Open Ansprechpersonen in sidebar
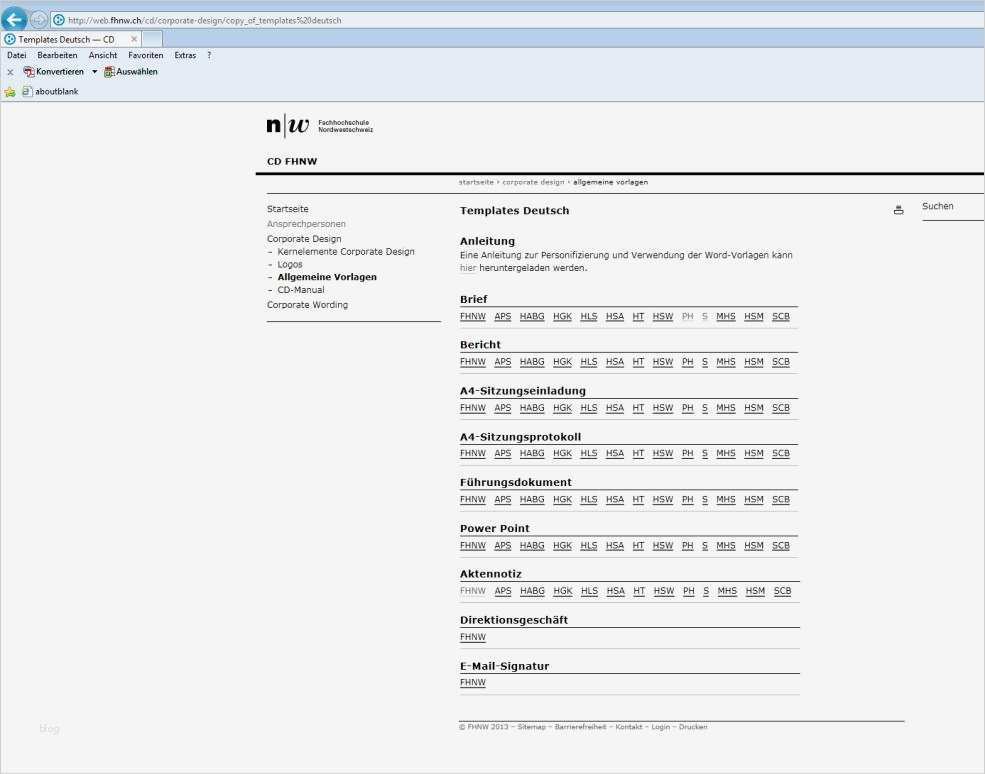The width and height of the screenshot is (985, 774). point(306,224)
